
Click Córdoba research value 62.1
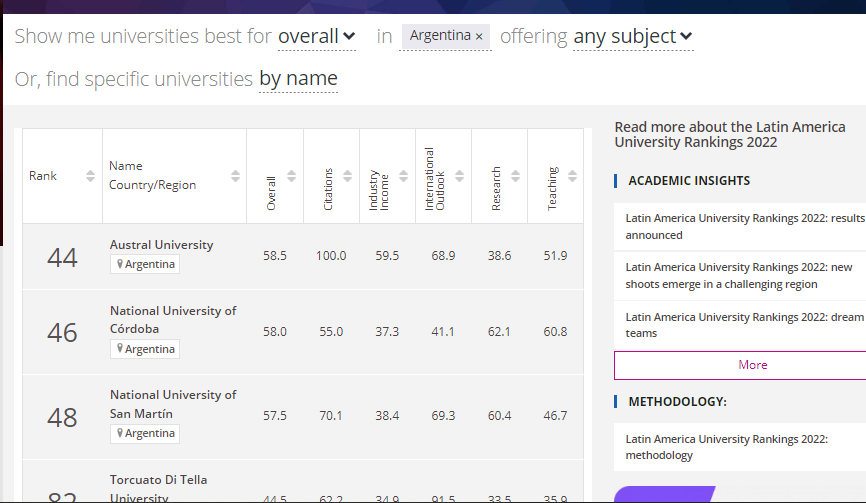[x=499, y=332]
